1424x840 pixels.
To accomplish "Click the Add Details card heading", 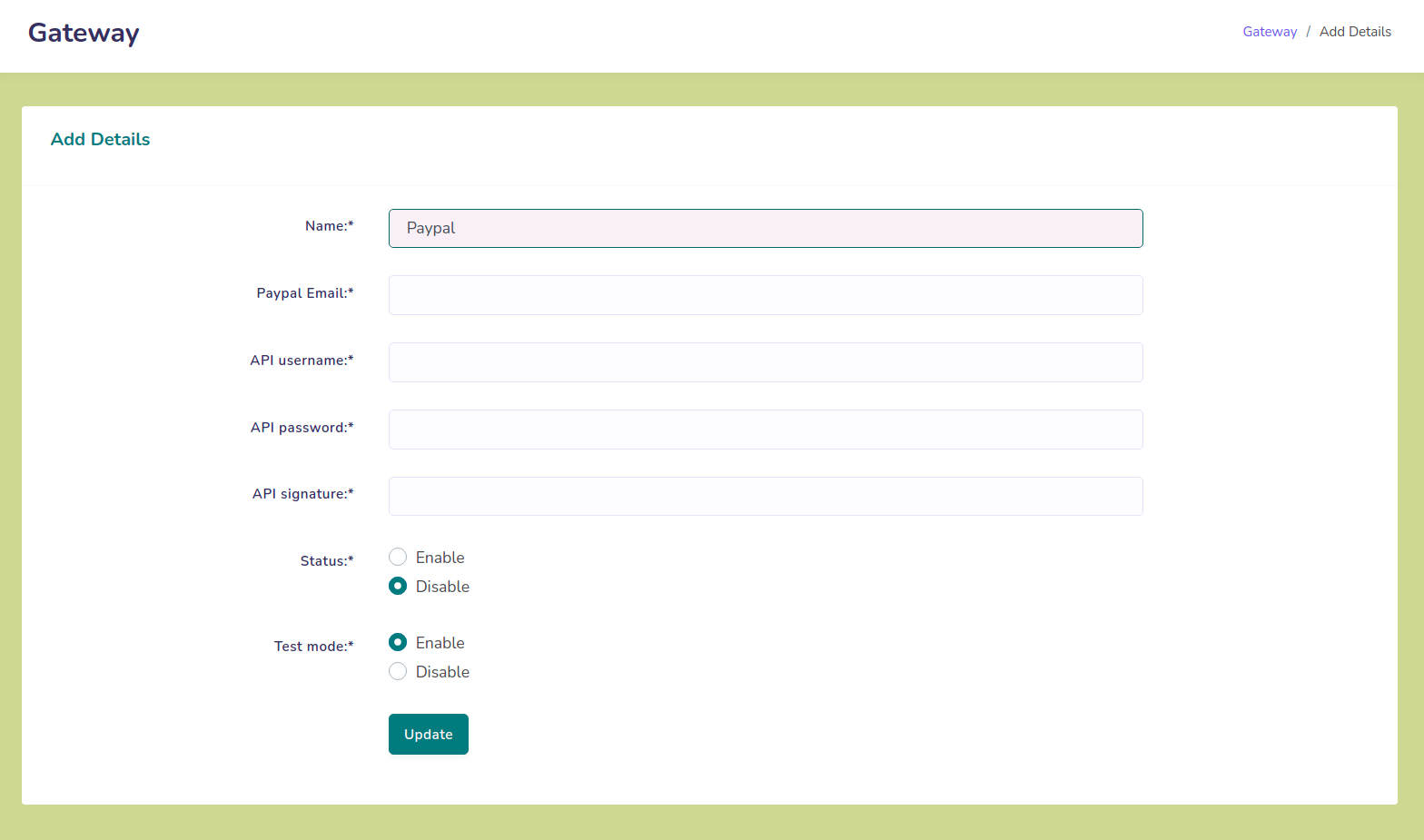I will coord(100,139).
